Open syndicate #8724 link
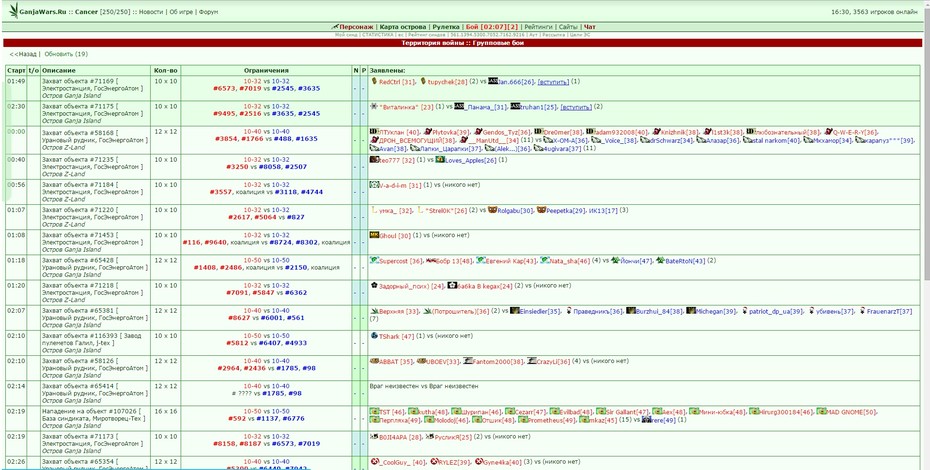The width and height of the screenshot is (930, 470). pos(281,242)
